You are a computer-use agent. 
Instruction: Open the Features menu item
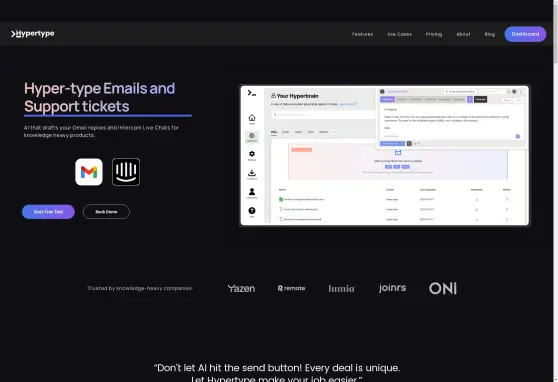362,34
